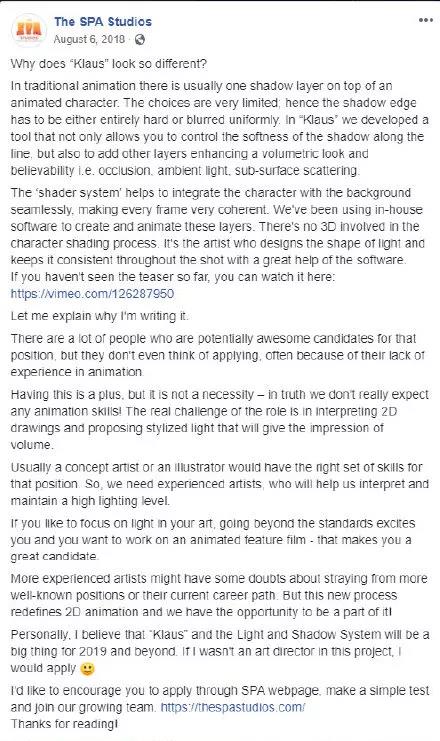
Task: Open the vimeo.com/126287950 teaser link
Action: click(x=92, y=293)
